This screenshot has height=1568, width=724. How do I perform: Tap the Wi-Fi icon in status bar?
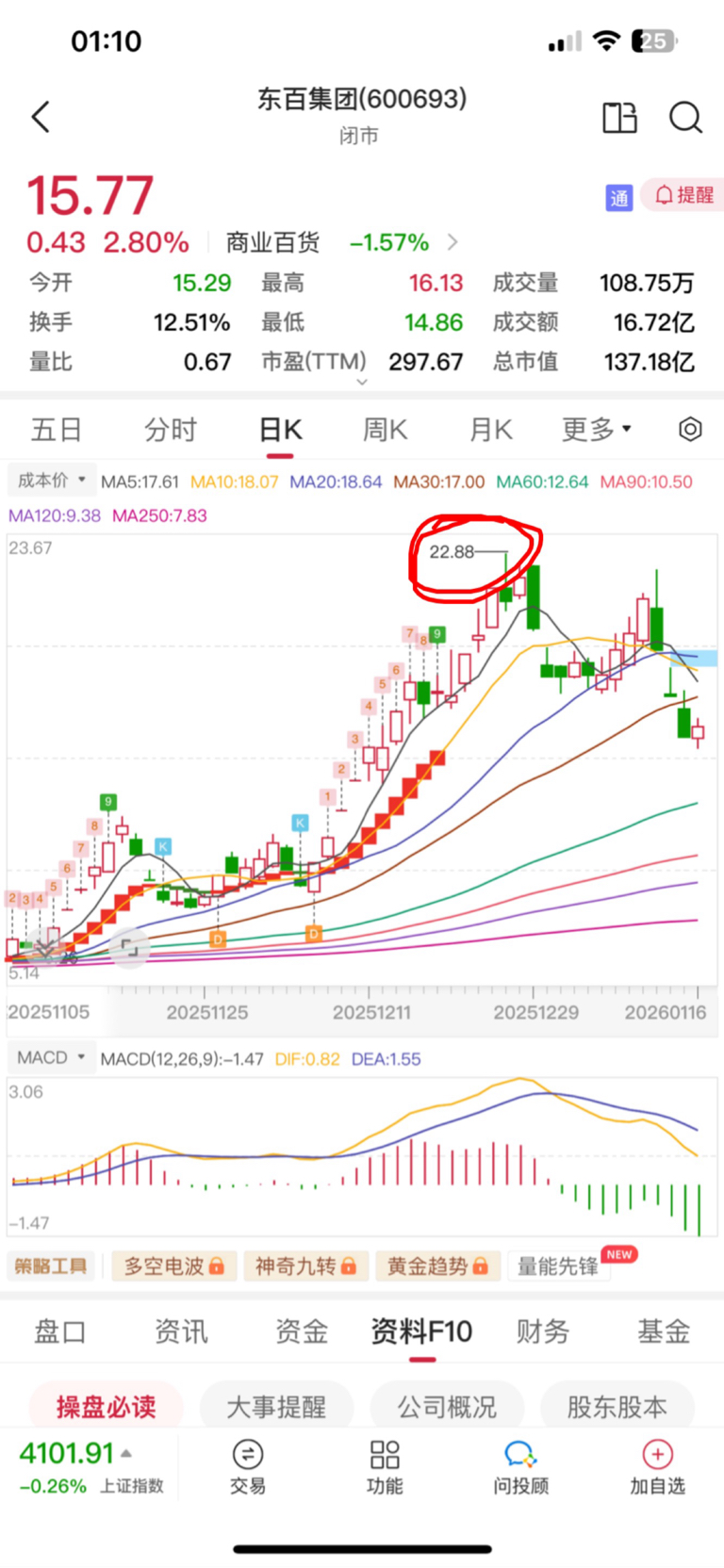[607, 41]
